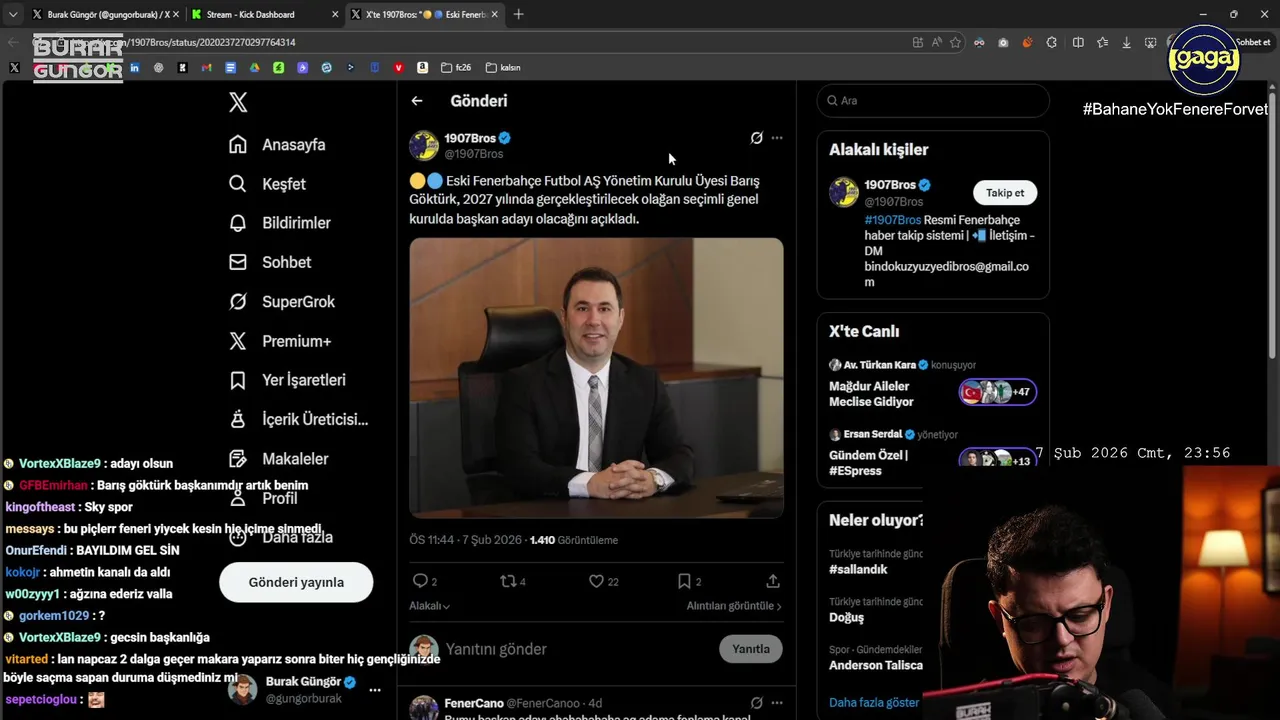Click the Gönderi yayınla button

tap(296, 582)
